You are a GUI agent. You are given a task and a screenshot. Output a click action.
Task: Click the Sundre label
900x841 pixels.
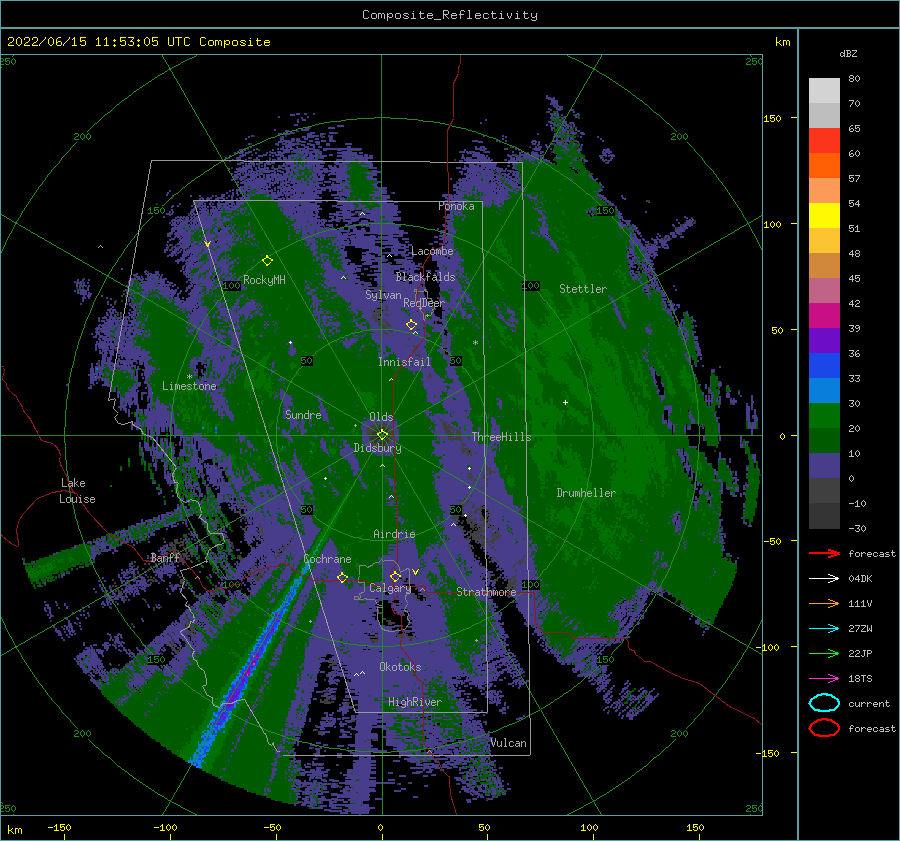click(x=303, y=414)
